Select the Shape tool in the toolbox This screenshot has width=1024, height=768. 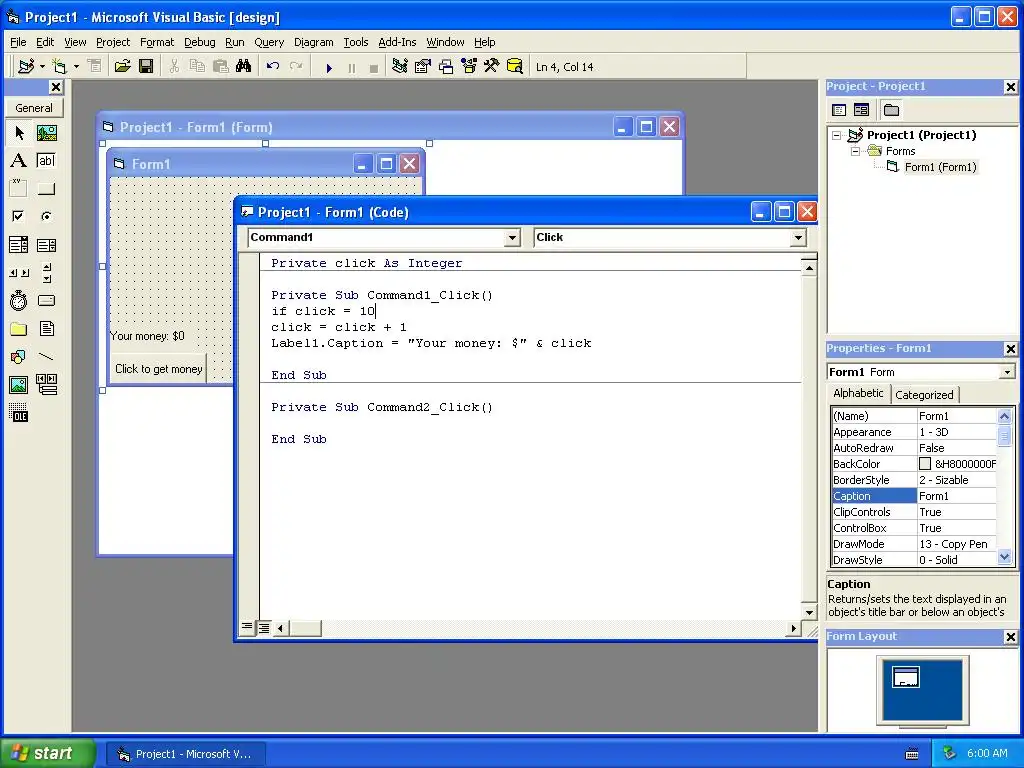coord(19,357)
